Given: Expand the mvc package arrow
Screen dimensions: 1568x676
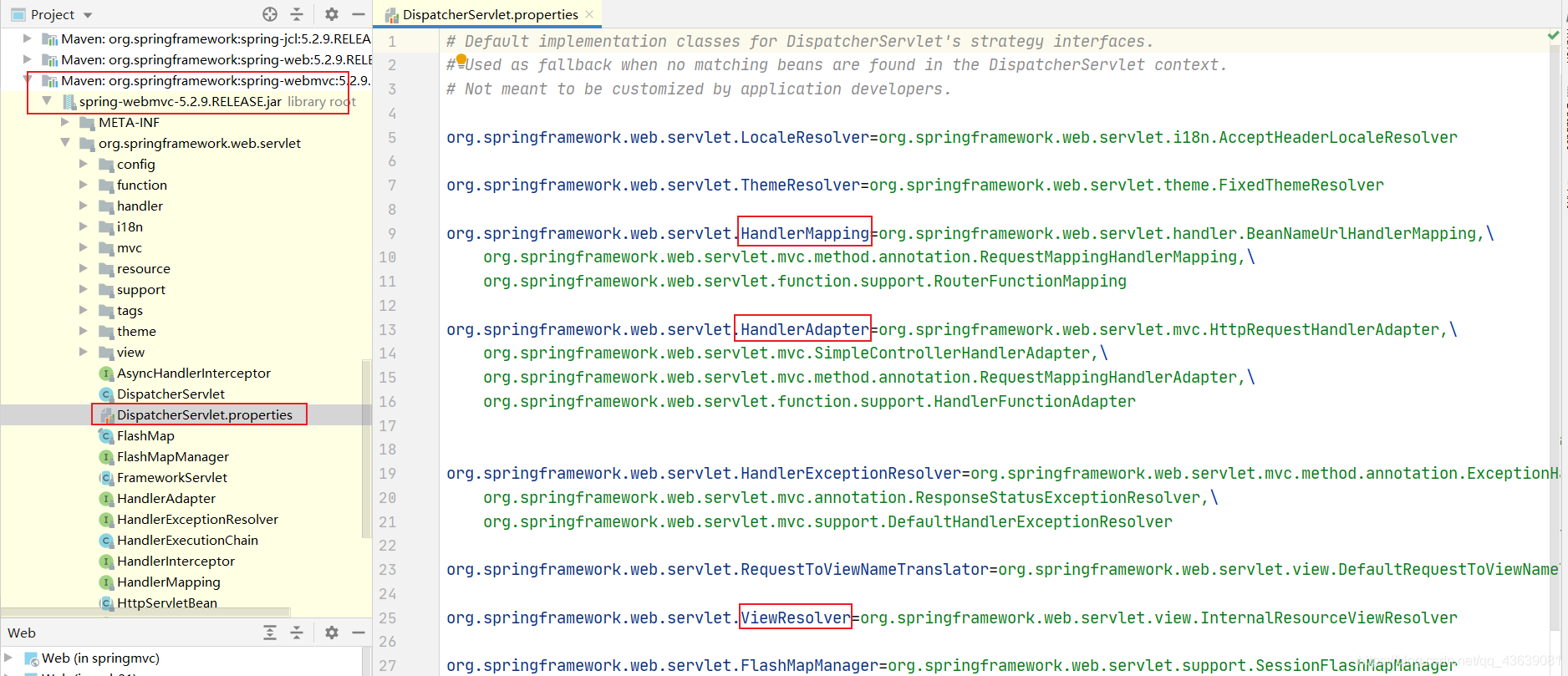Looking at the screenshot, I should (84, 247).
